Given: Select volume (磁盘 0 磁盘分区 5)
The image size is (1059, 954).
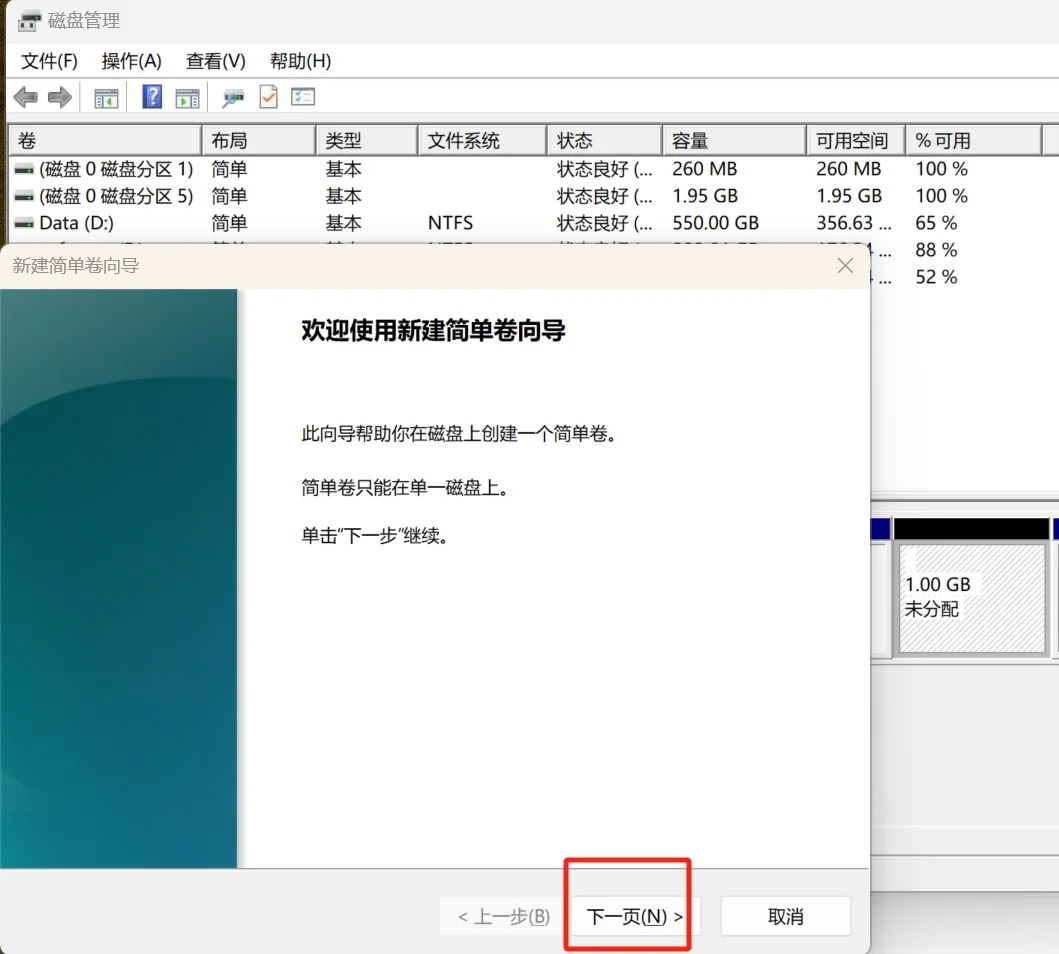Looking at the screenshot, I should tap(115, 196).
